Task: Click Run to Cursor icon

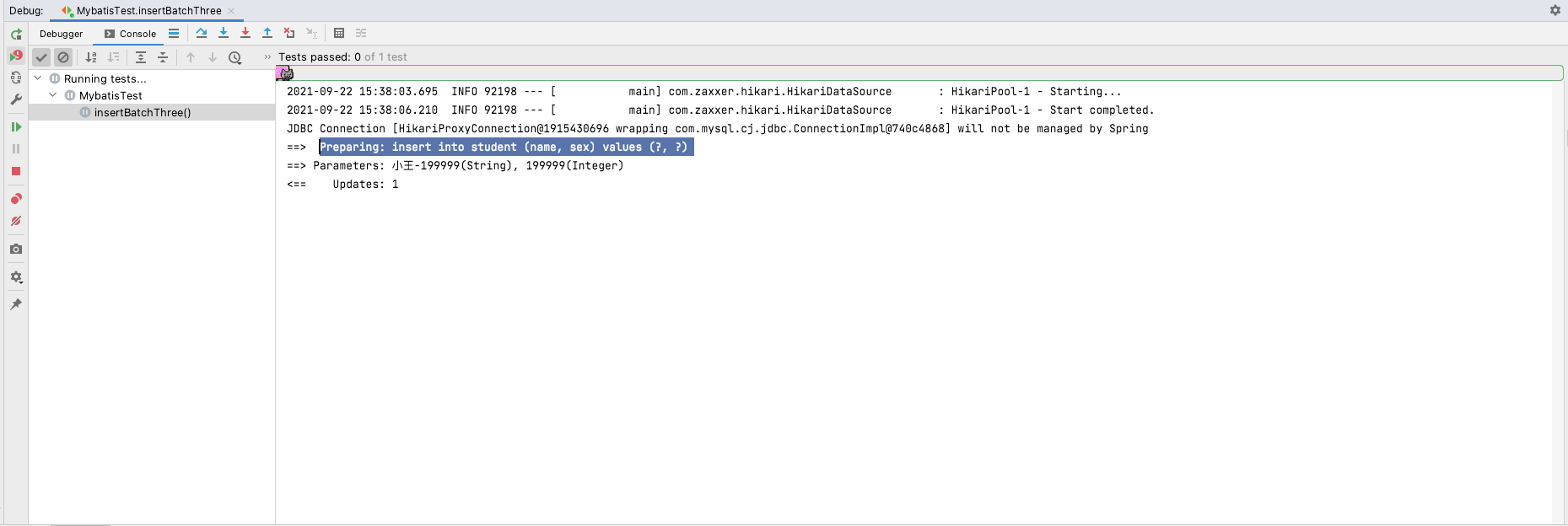Action: point(311,33)
